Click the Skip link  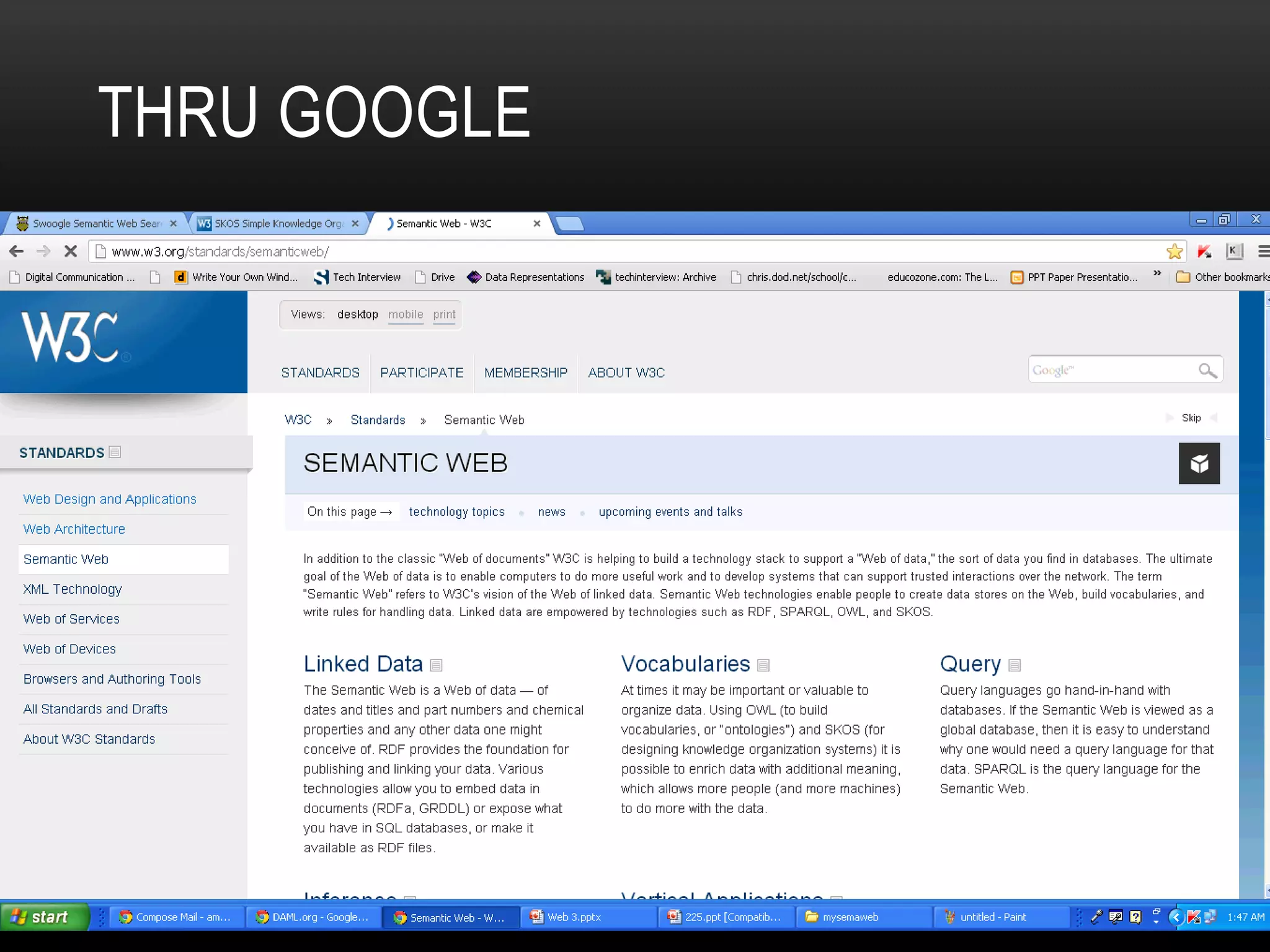[x=1191, y=418]
